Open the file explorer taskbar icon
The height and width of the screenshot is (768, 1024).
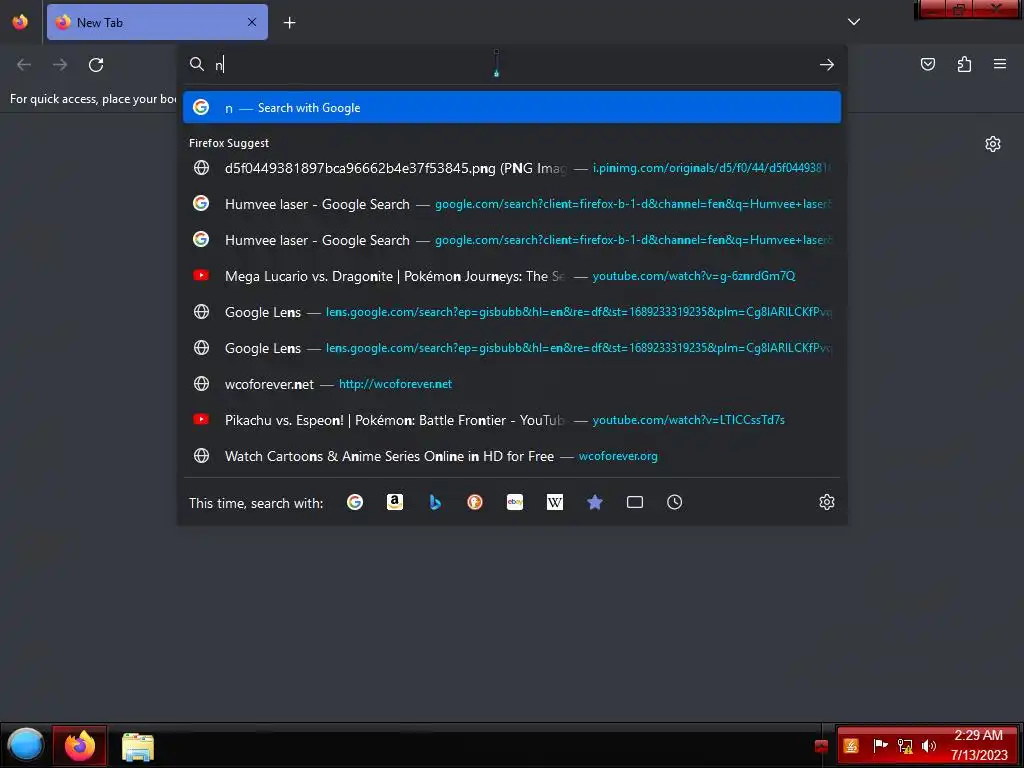(138, 746)
